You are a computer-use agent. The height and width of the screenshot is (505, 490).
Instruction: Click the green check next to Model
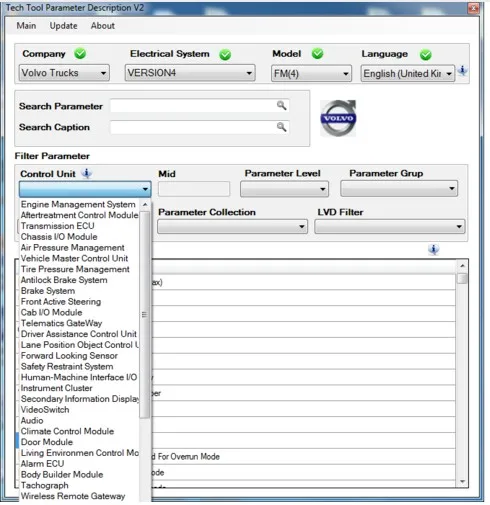pyautogui.click(x=317, y=53)
